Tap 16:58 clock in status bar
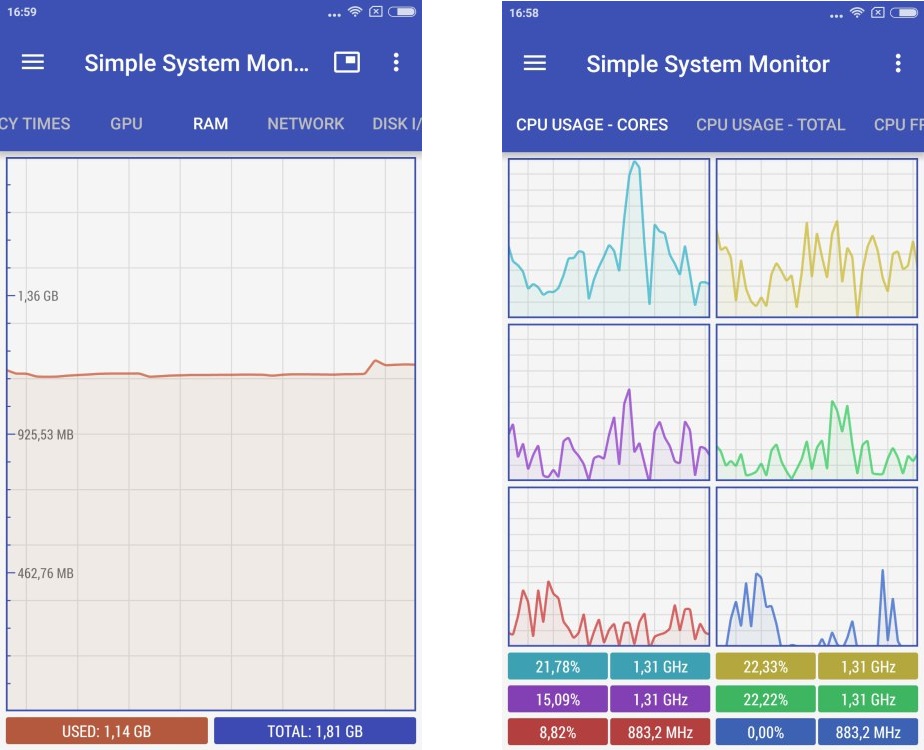Image resolution: width=924 pixels, height=750 pixels. coord(524,13)
